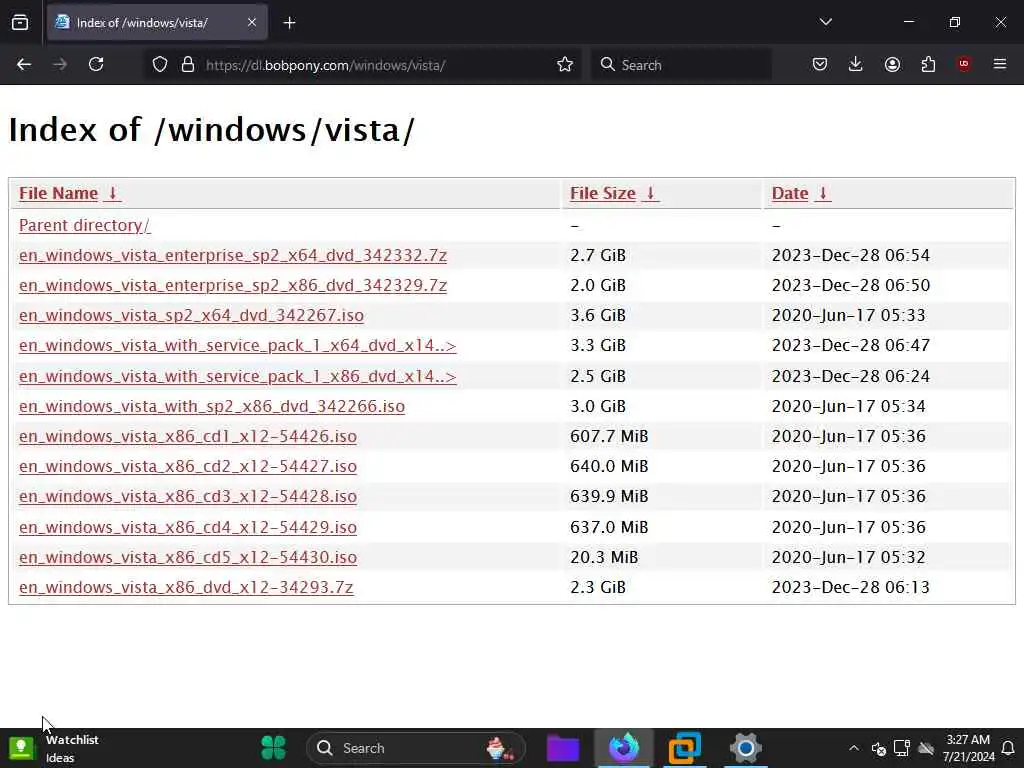
Task: Open the cloud sync tray icon
Action: click(926, 748)
